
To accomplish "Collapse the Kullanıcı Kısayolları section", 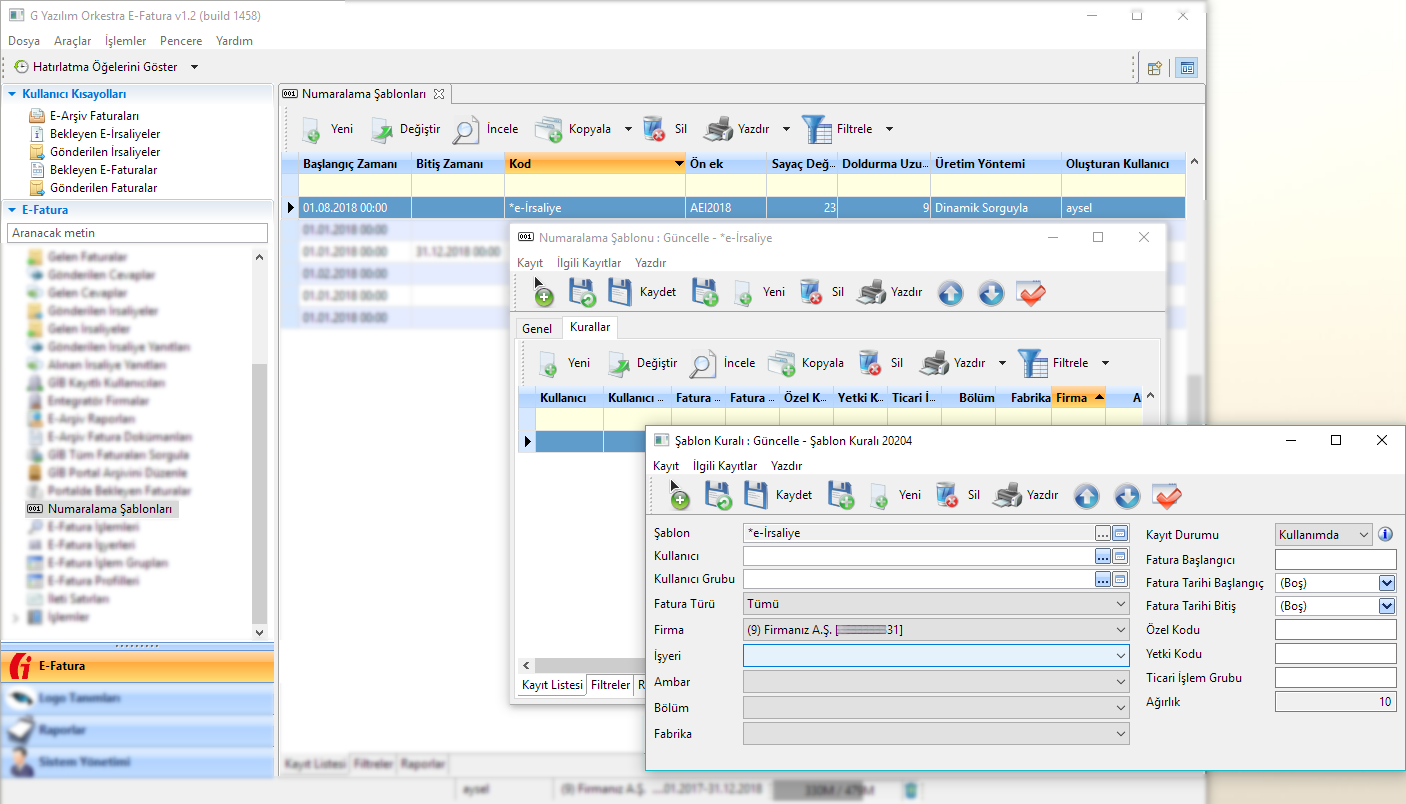I will 12,94.
